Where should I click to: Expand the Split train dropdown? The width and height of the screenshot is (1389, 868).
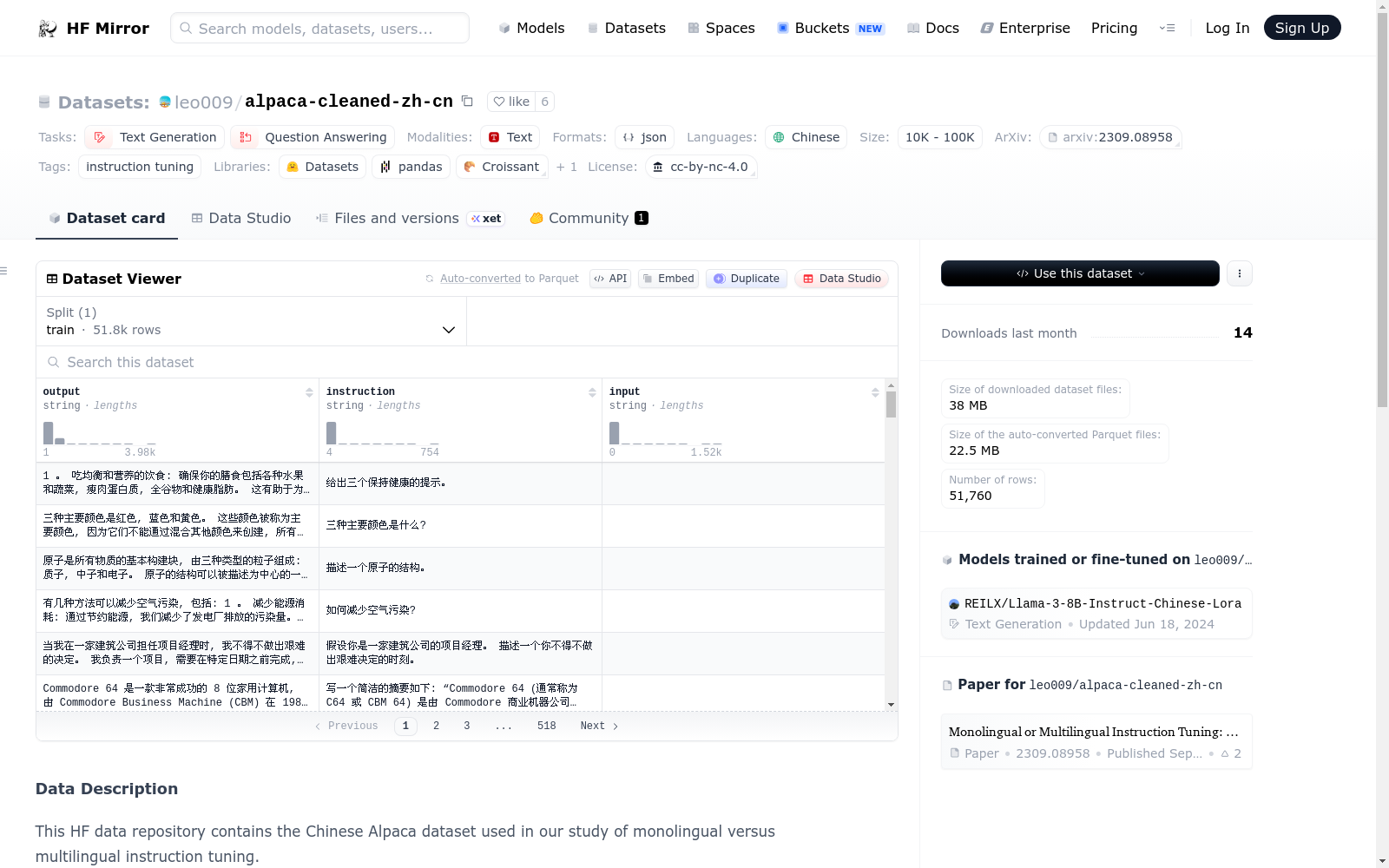point(251,321)
